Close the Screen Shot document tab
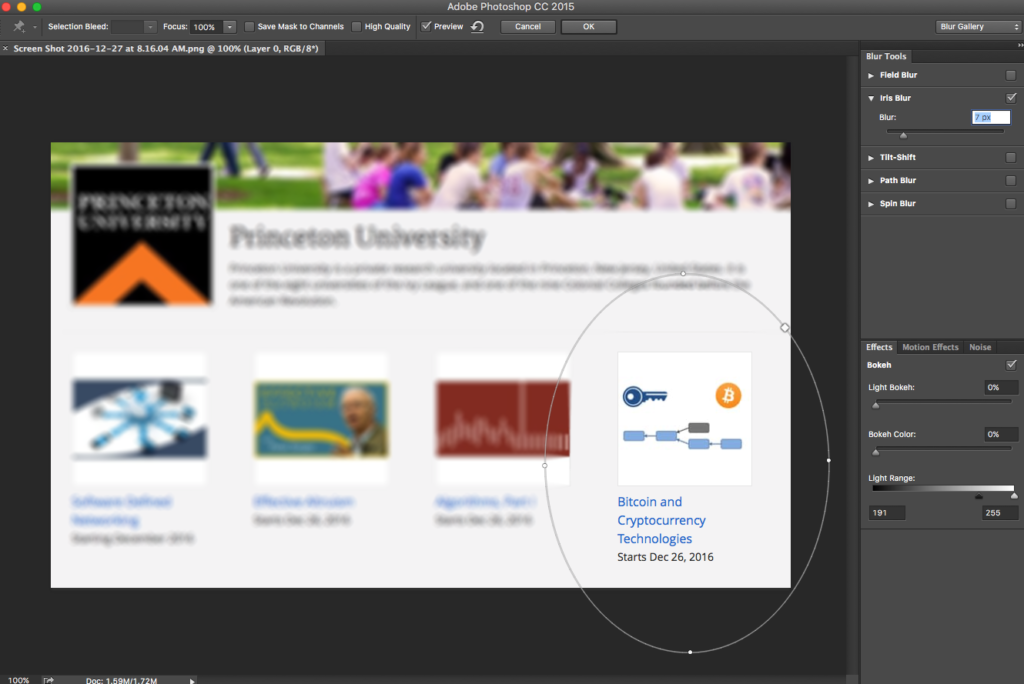This screenshot has height=684, width=1024. click(5, 48)
